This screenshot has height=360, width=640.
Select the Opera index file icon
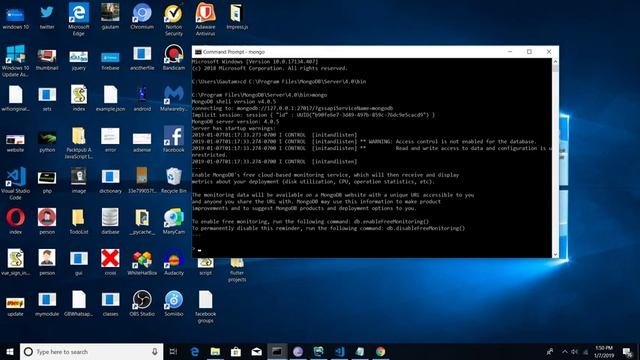[16, 221]
